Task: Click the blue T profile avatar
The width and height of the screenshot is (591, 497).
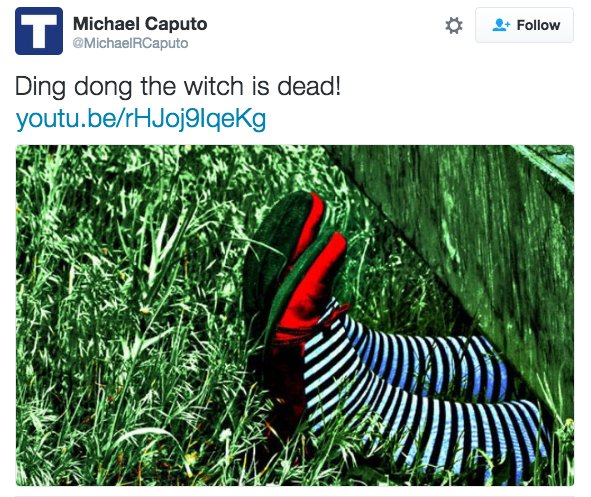Action: [39, 31]
